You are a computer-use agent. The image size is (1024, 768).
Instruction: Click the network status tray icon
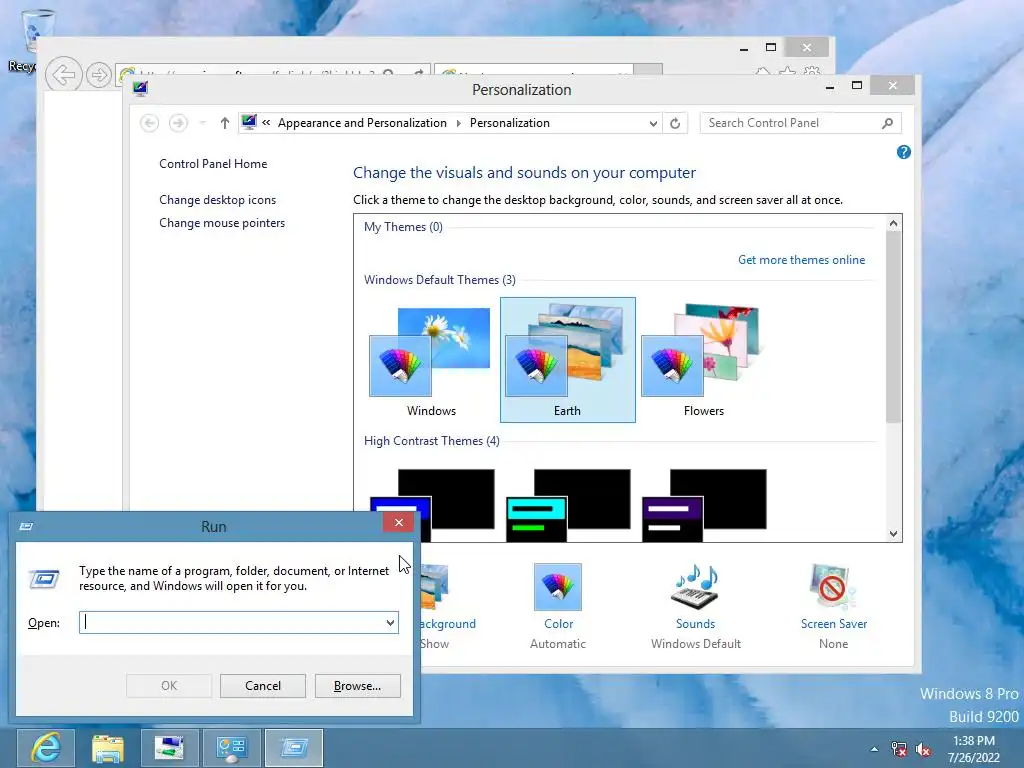coord(899,749)
